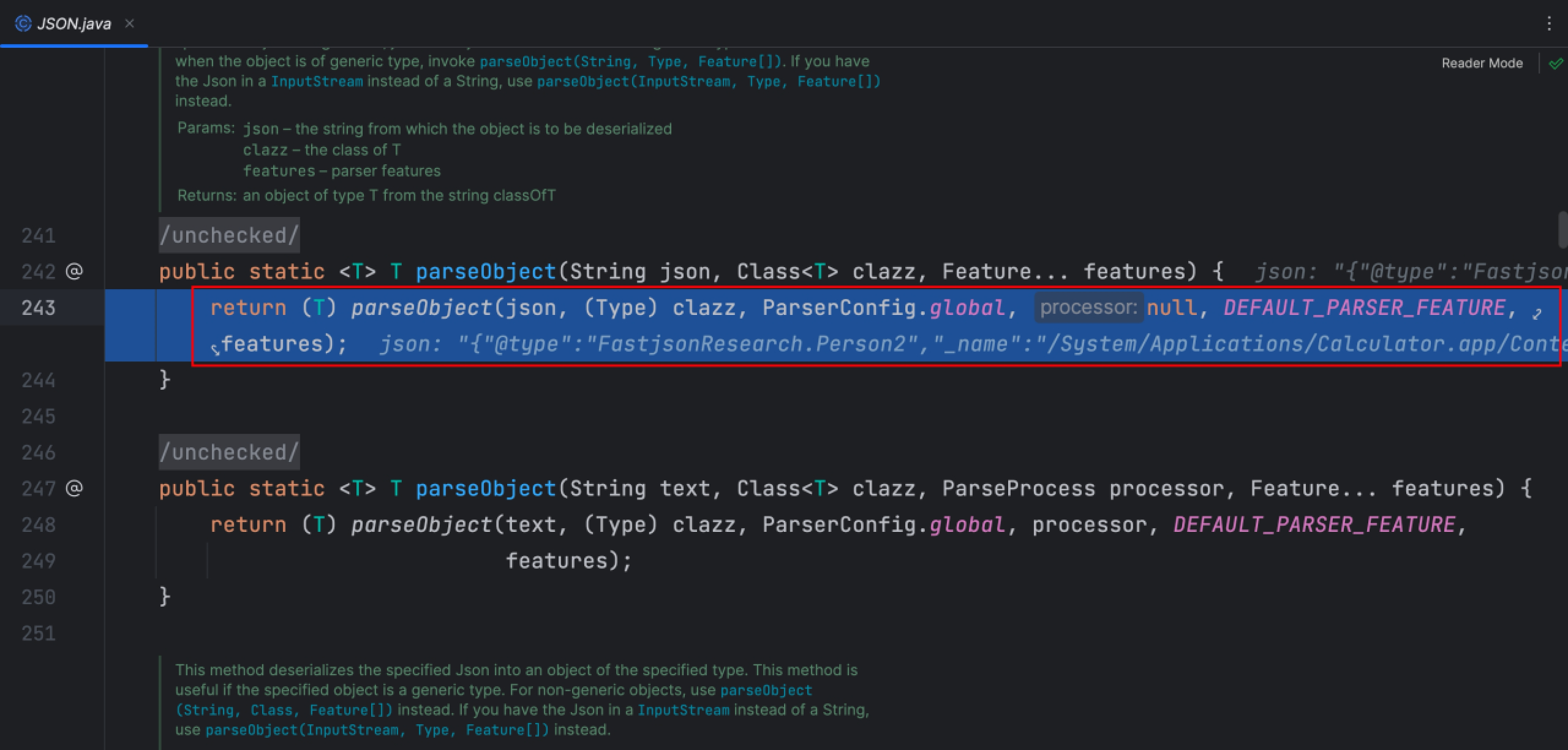The image size is (1568, 750).
Task: Click parseObject method name on line 242
Action: tap(486, 271)
